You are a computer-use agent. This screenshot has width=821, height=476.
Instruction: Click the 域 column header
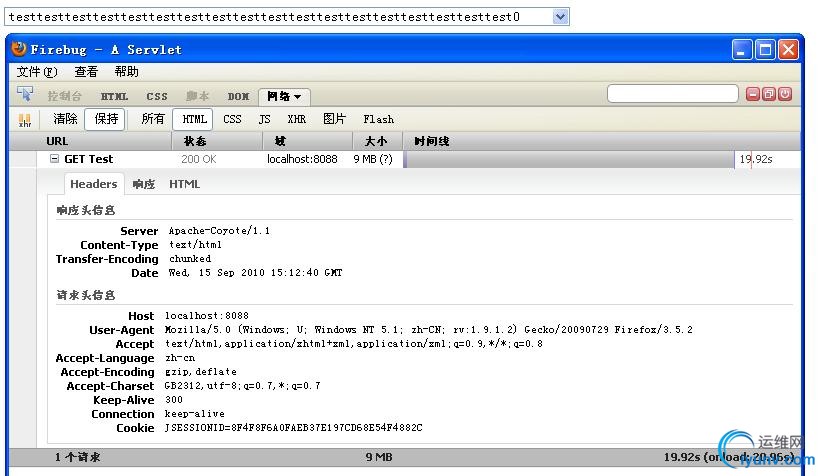pyautogui.click(x=307, y=141)
